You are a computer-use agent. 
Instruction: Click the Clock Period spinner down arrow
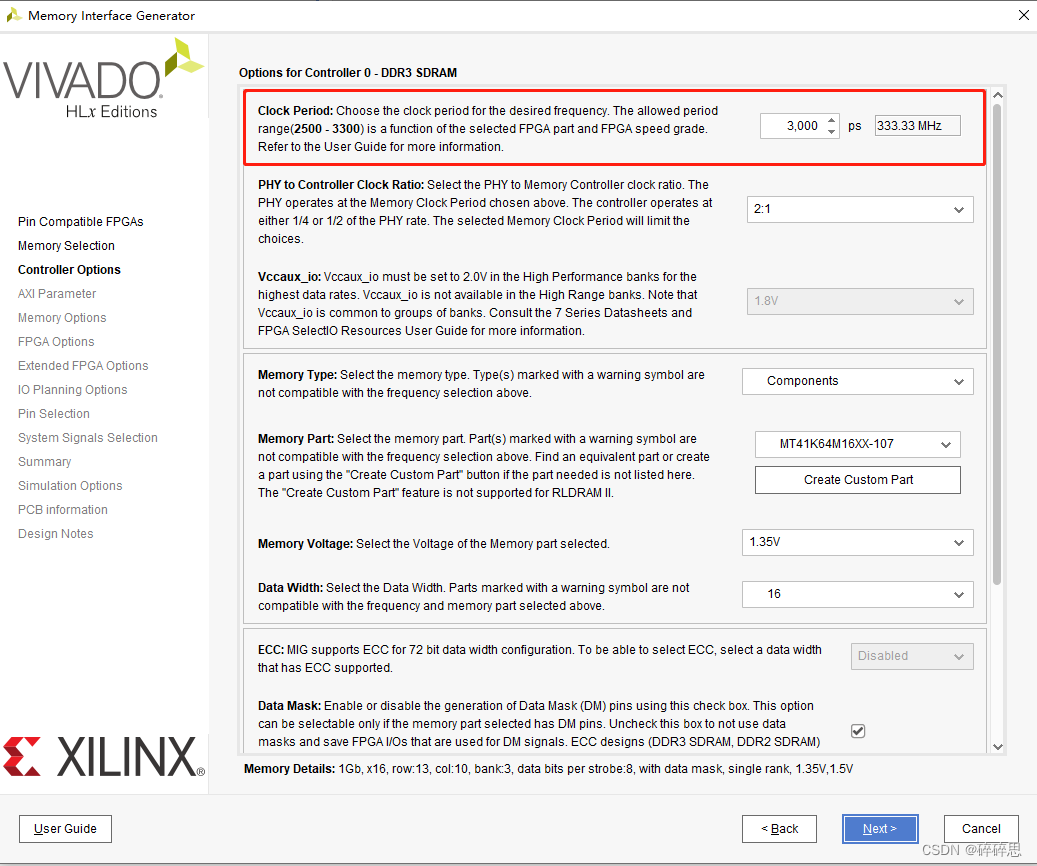pyautogui.click(x=831, y=131)
